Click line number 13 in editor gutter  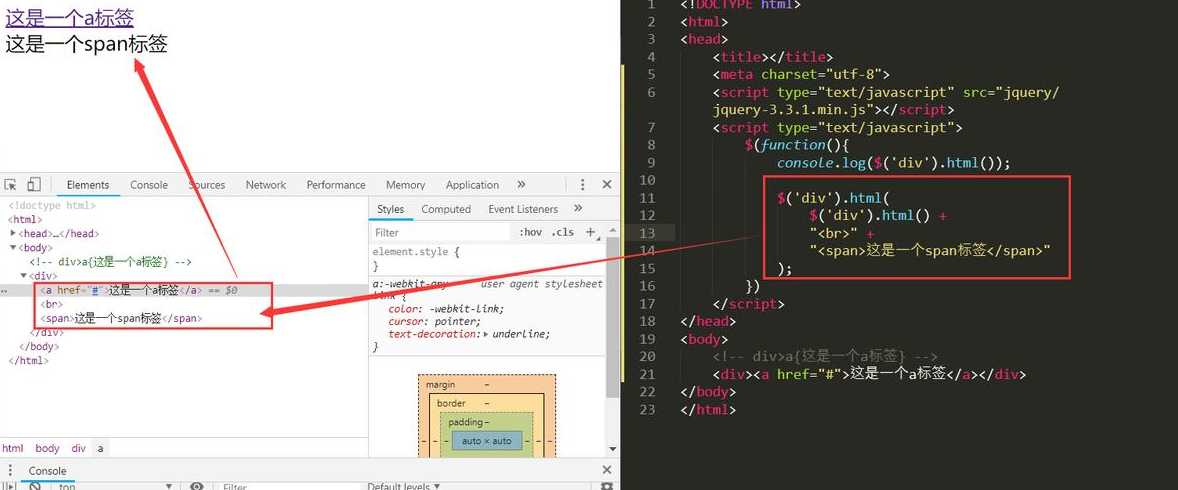pyautogui.click(x=647, y=233)
